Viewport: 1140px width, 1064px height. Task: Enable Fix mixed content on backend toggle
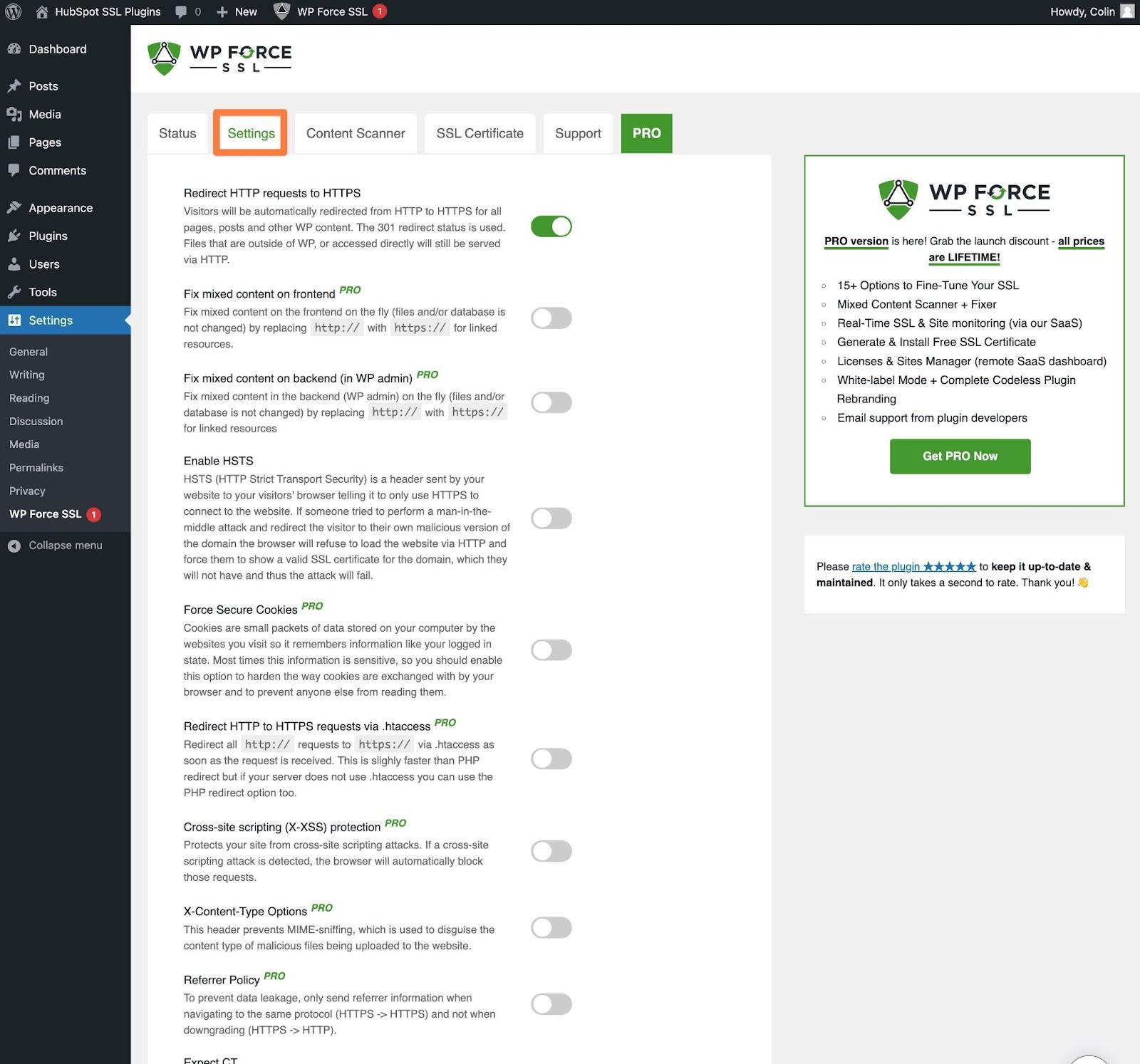[x=551, y=402]
